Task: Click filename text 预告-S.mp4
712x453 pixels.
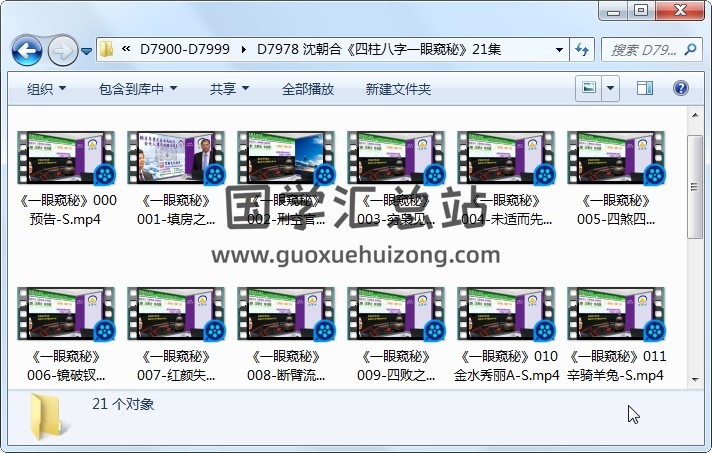Action: pos(65,220)
